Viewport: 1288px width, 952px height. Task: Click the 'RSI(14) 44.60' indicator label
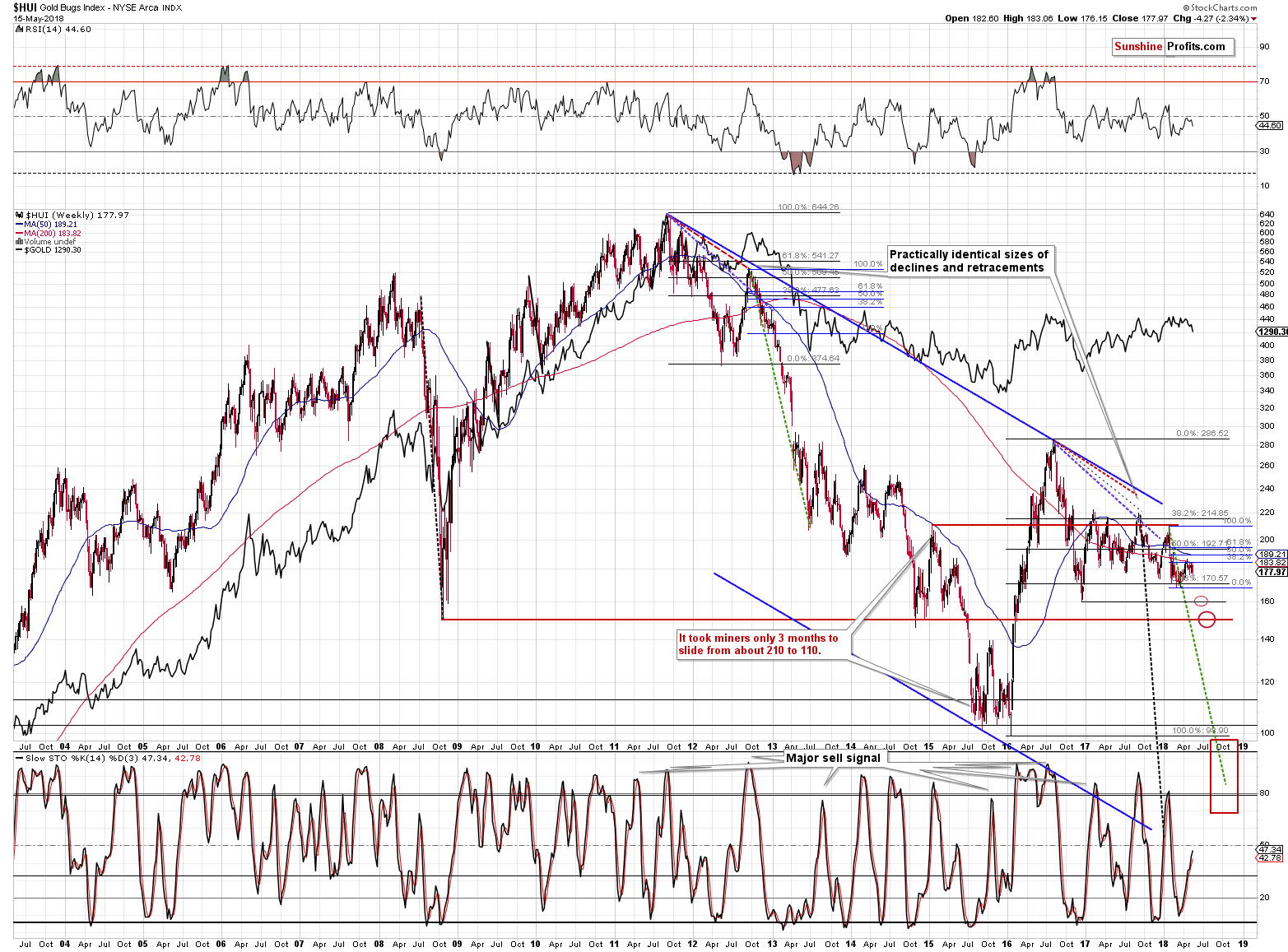tap(58, 29)
